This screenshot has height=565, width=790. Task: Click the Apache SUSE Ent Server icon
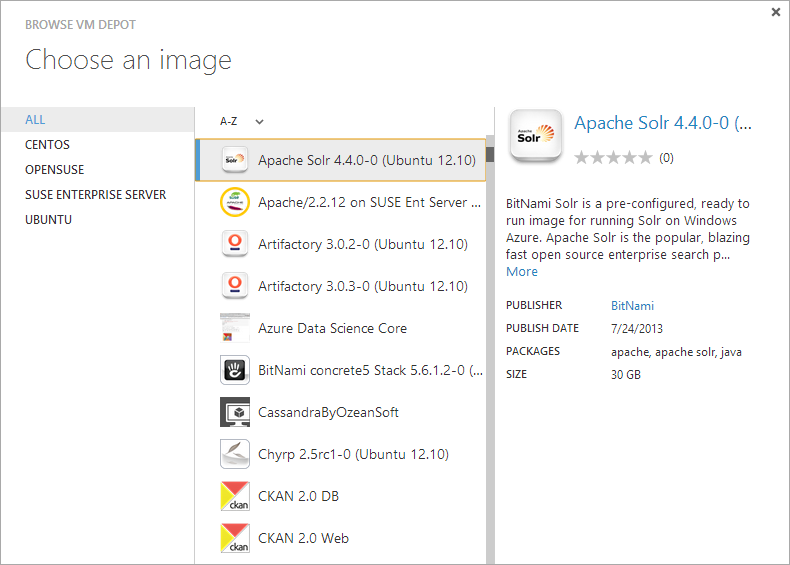point(235,202)
